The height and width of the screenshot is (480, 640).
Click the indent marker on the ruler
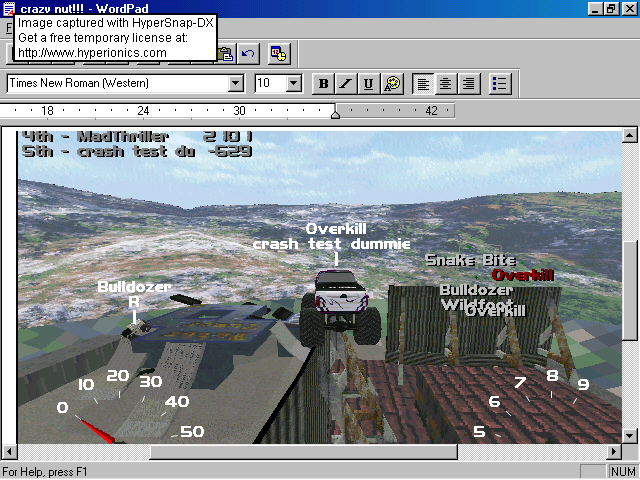335,114
